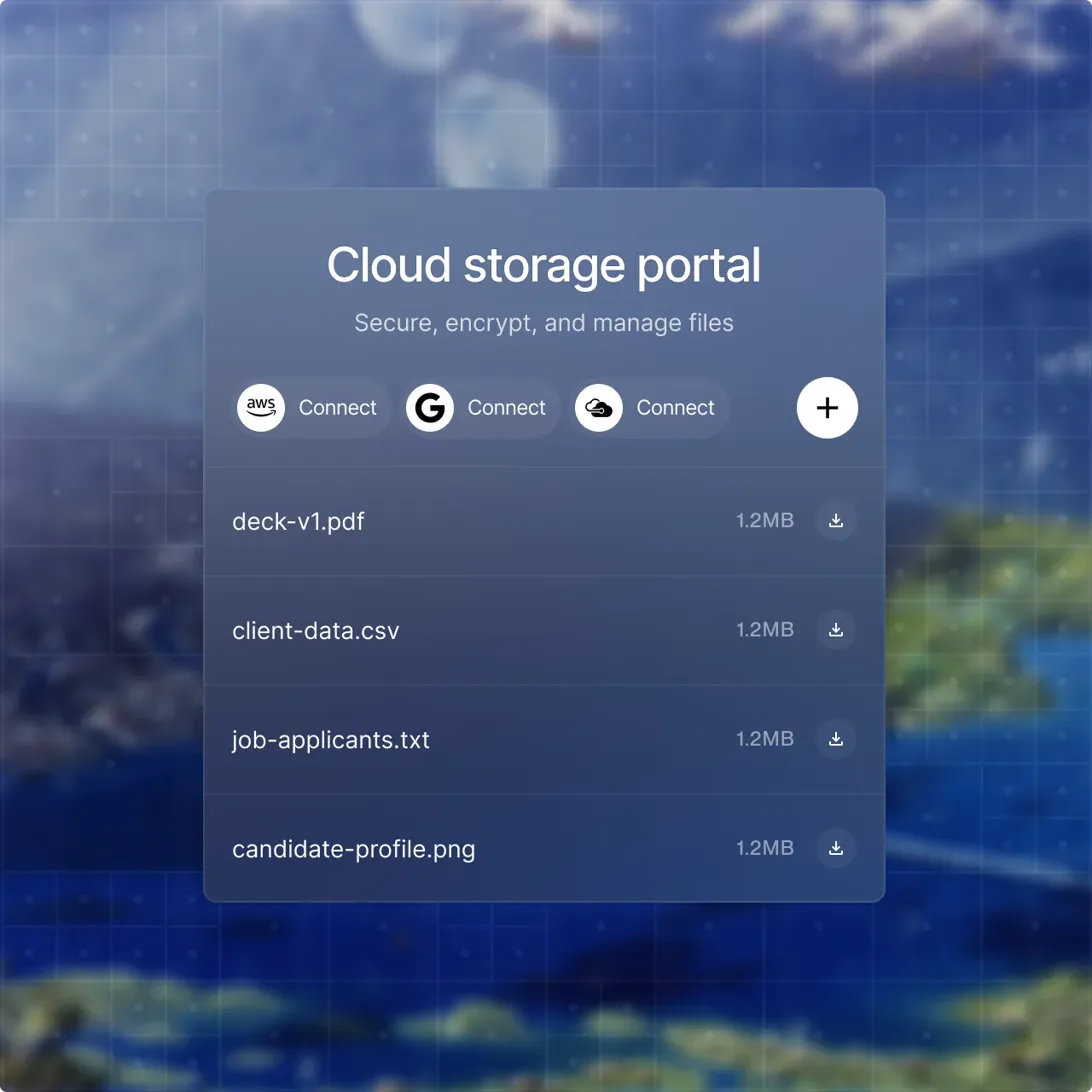1092x1092 pixels.
Task: Connect the AWS storage account
Action: [x=311, y=407]
